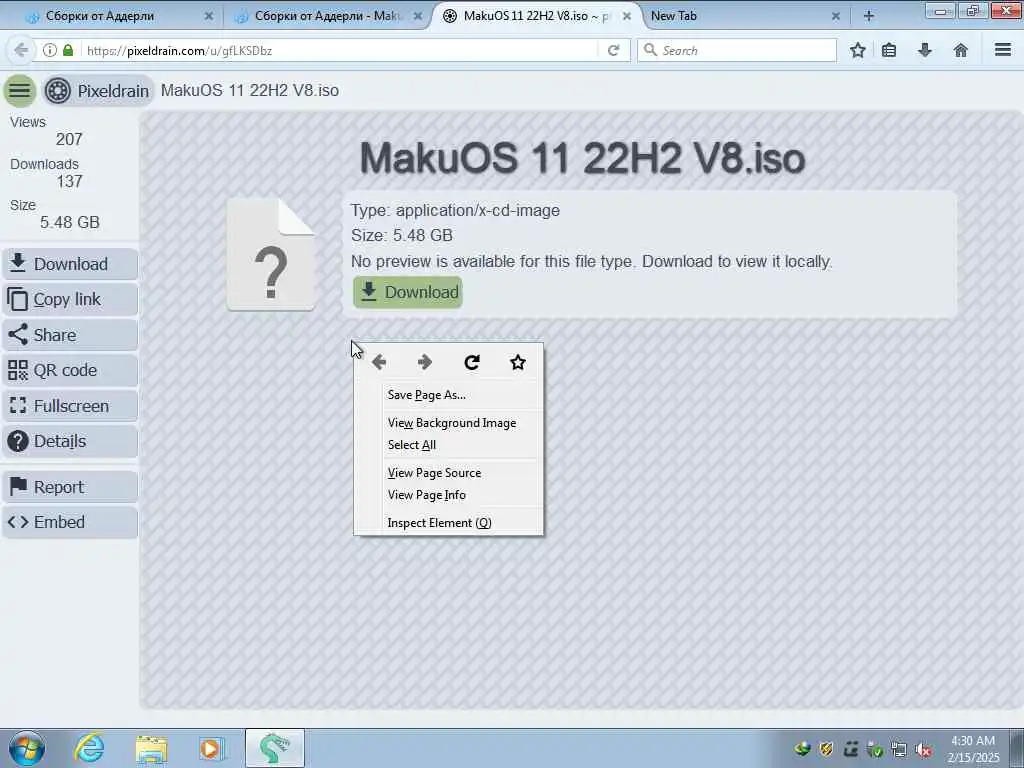Launch Internet Explorer from the taskbar
This screenshot has height=768, width=1024.
[89, 748]
